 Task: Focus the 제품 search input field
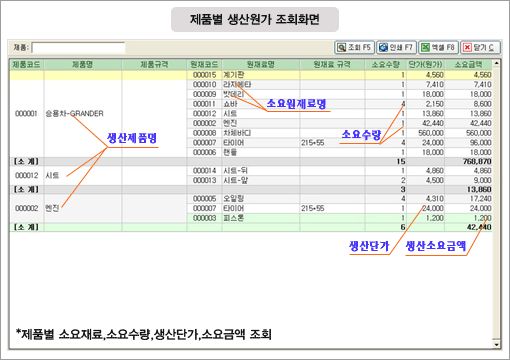78,48
